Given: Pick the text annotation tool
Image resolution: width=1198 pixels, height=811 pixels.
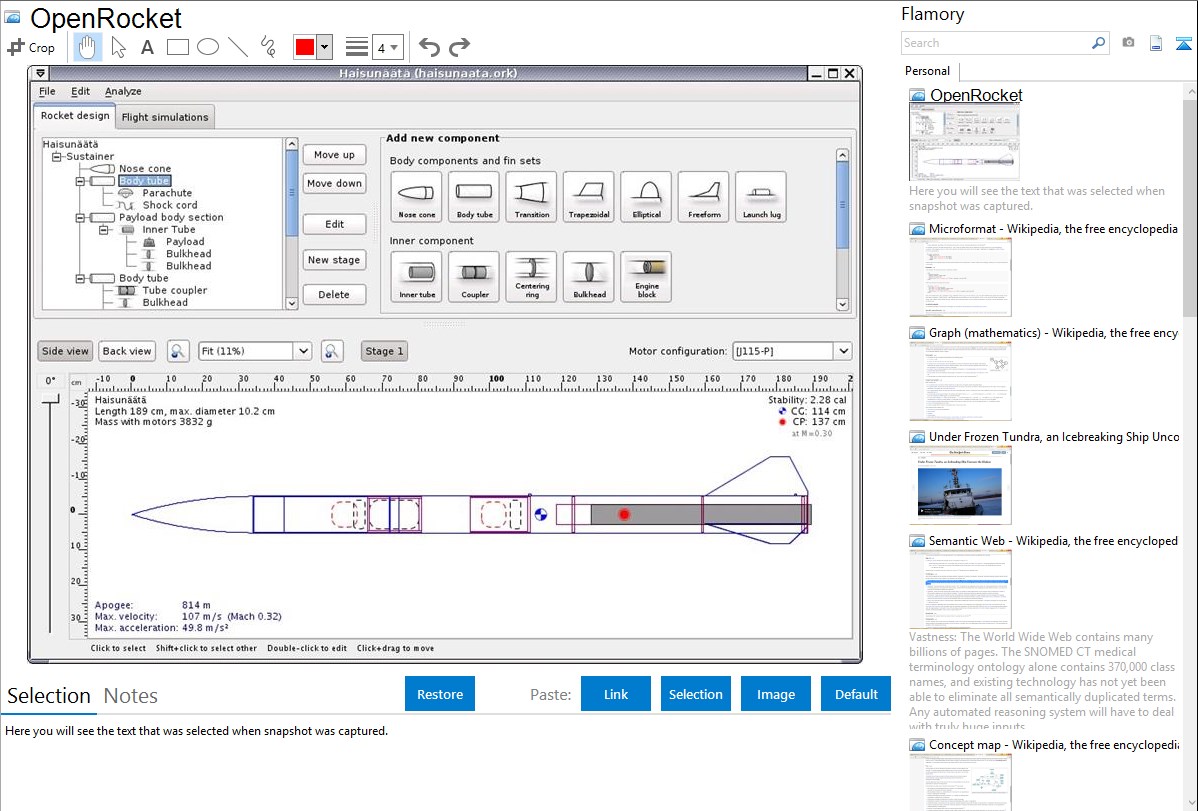Looking at the screenshot, I should pos(147,47).
